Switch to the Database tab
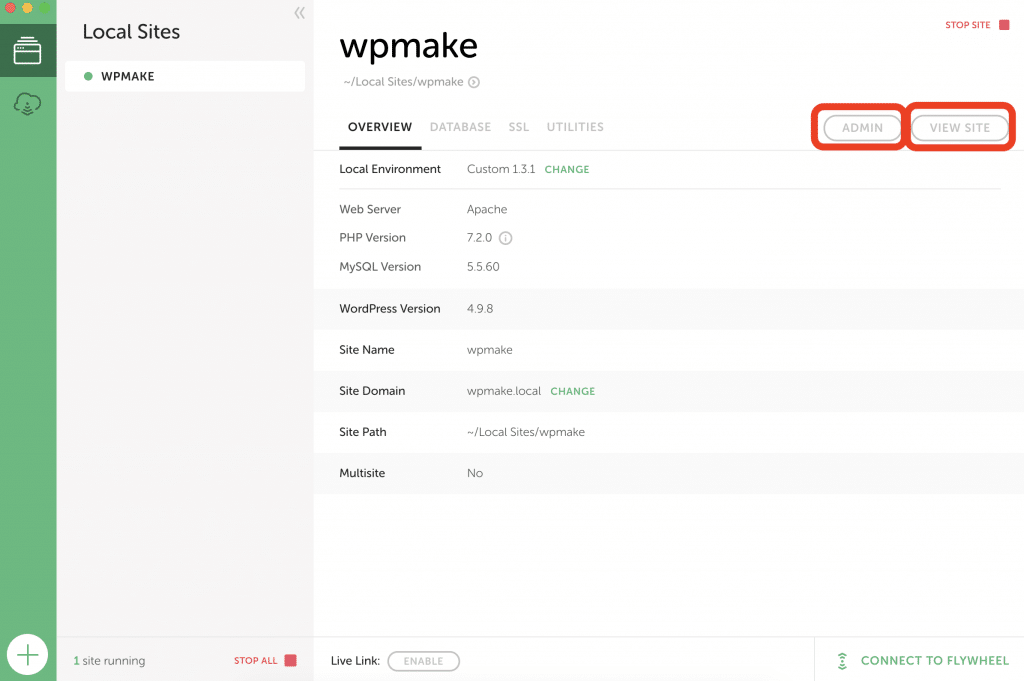Viewport: 1024px width, 681px height. coord(460,127)
